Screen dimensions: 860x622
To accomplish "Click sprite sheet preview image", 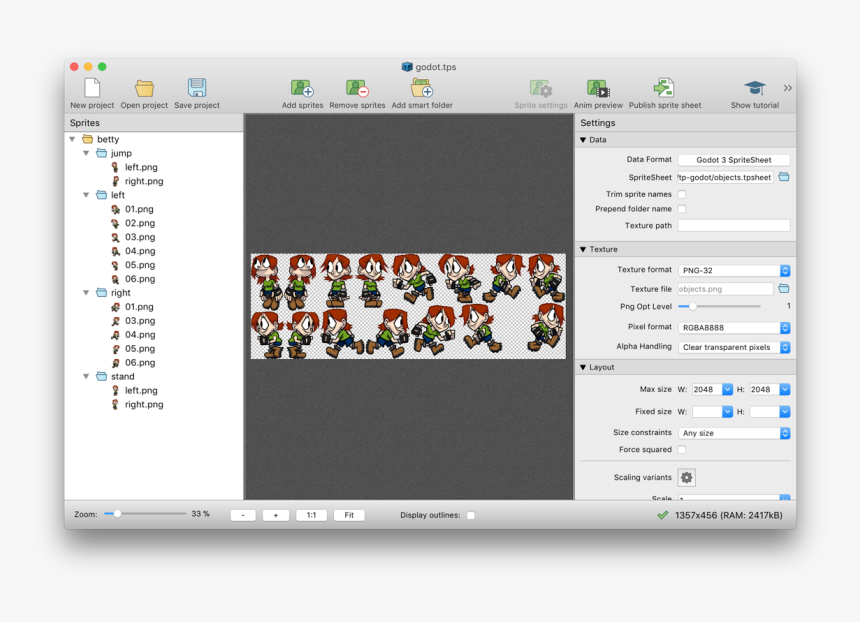I will click(x=408, y=306).
